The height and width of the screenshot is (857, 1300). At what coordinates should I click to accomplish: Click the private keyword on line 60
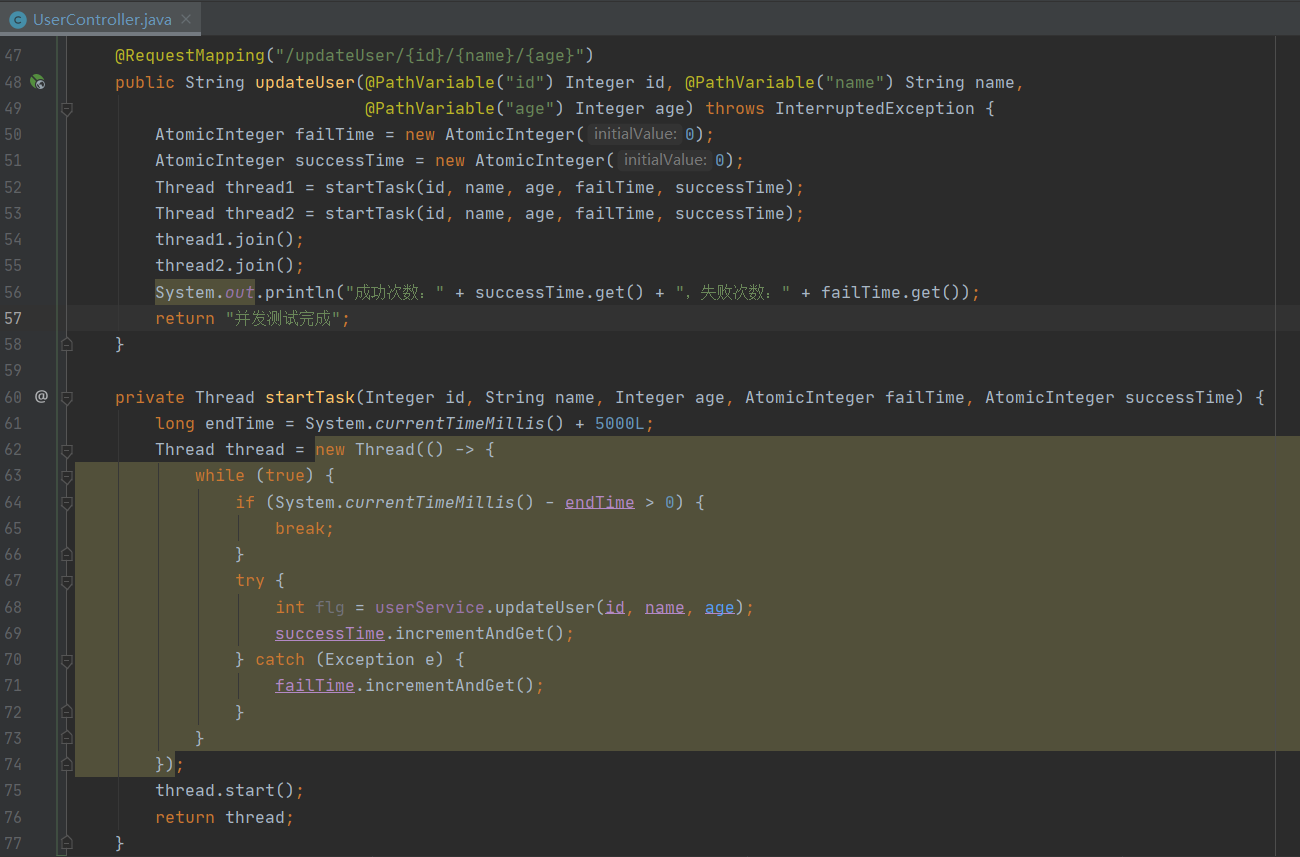tap(150, 397)
